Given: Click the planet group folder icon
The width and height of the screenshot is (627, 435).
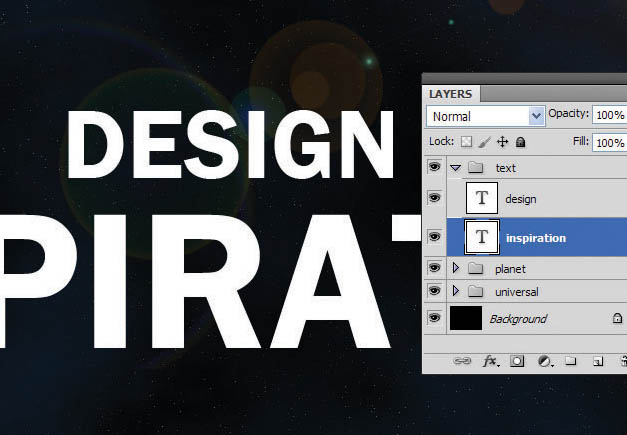Looking at the screenshot, I should [x=475, y=268].
